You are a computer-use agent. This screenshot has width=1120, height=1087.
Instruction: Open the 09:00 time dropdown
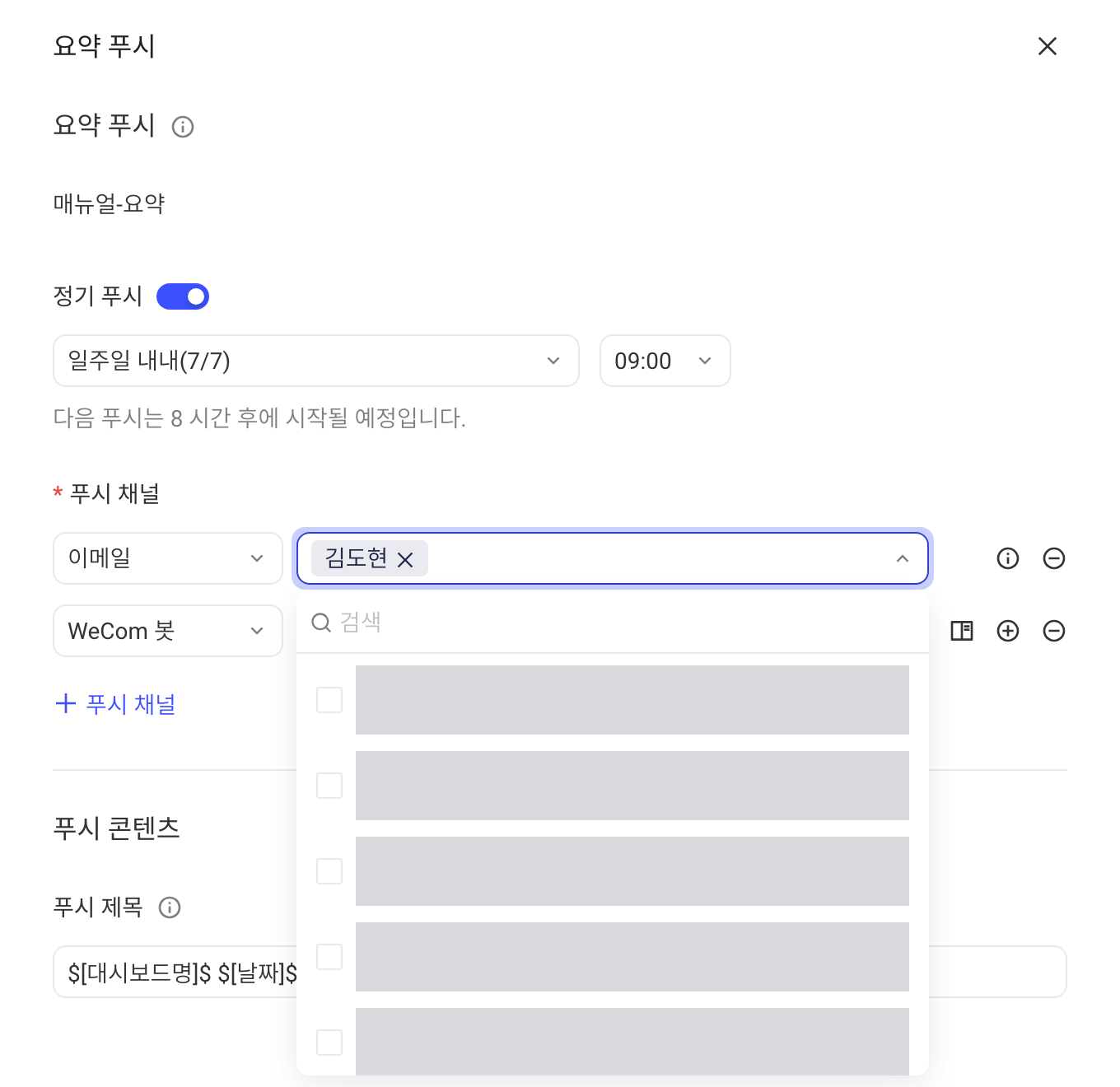point(665,361)
